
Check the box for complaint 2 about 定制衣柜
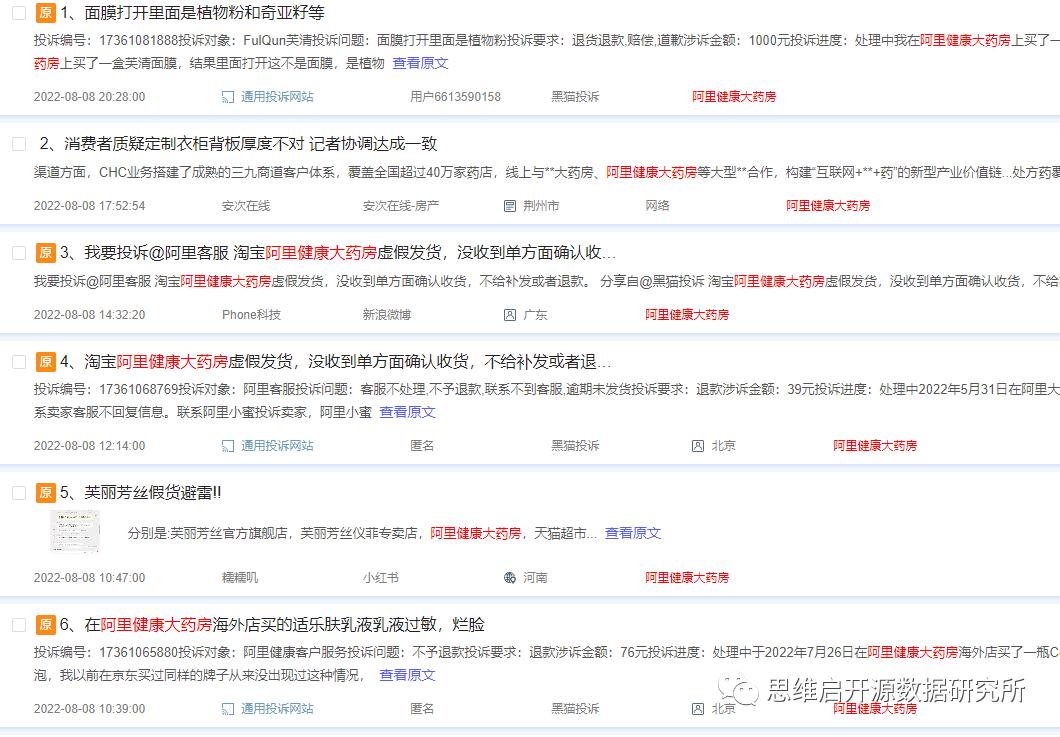[17, 143]
